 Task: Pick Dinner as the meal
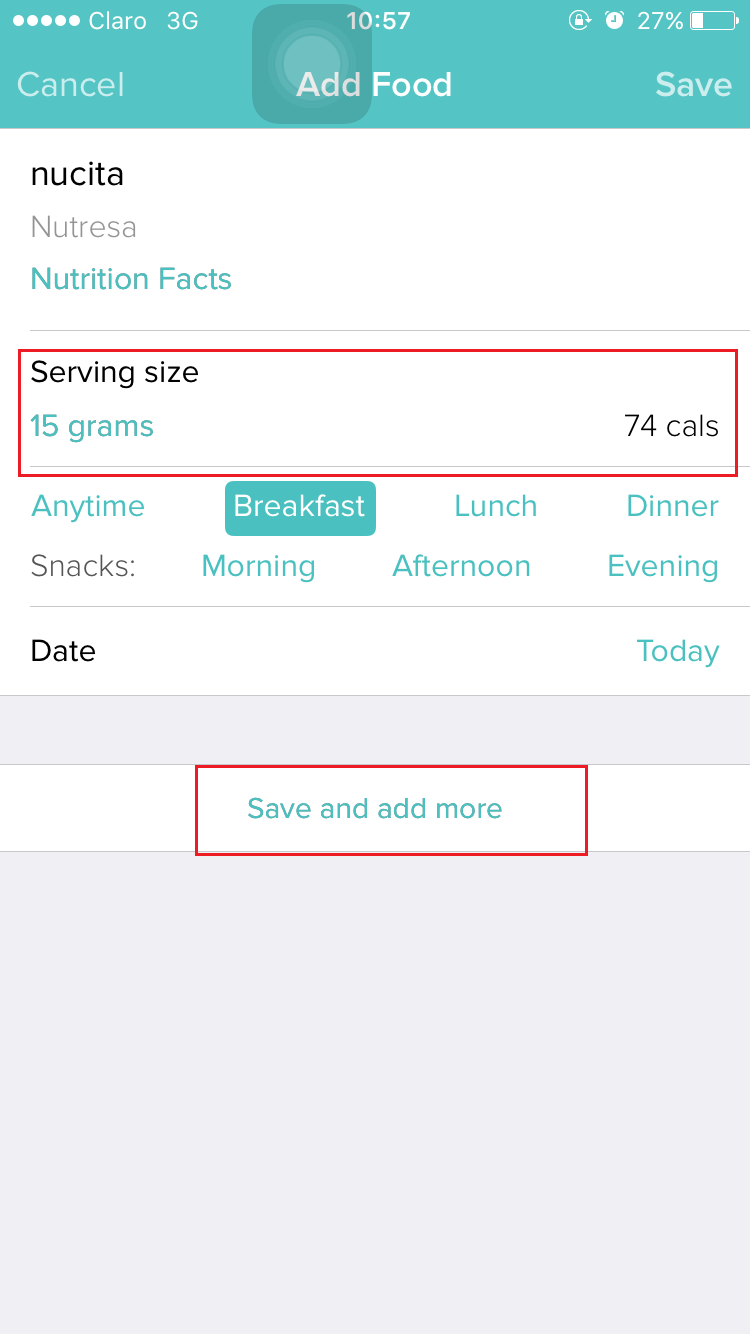tap(672, 506)
